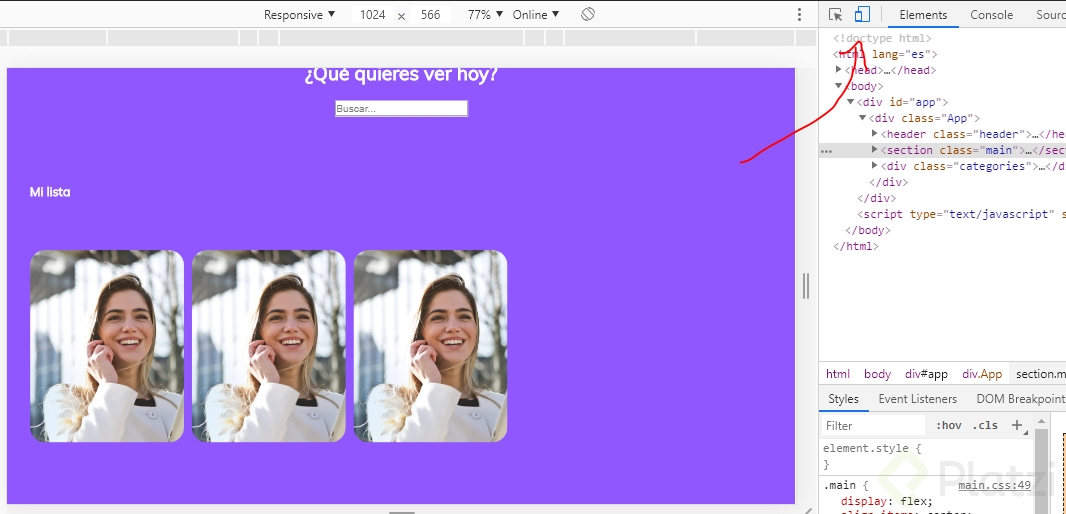This screenshot has width=1066, height=514.
Task: Click the Buscar search input on page
Action: [401, 108]
